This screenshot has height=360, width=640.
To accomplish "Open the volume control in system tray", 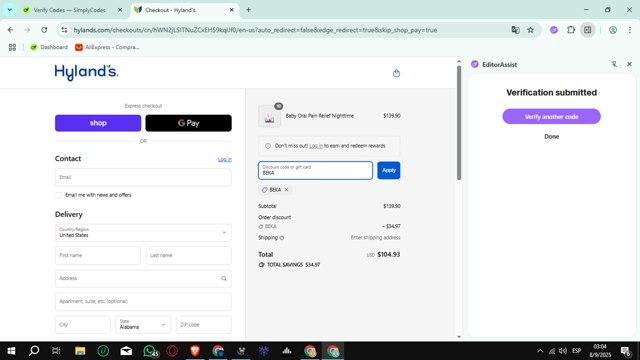I will (563, 351).
